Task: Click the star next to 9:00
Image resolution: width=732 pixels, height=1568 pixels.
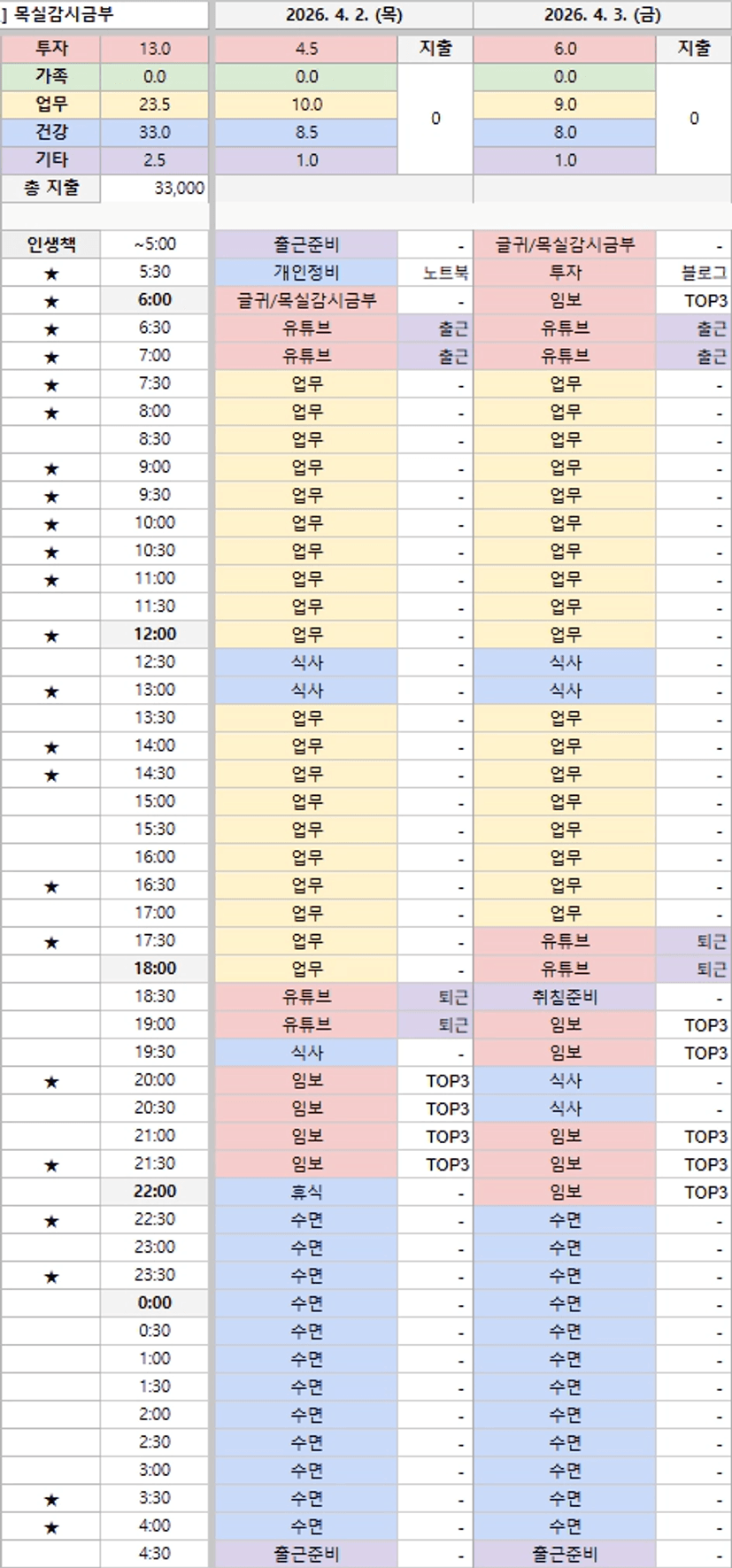Action: [51, 468]
